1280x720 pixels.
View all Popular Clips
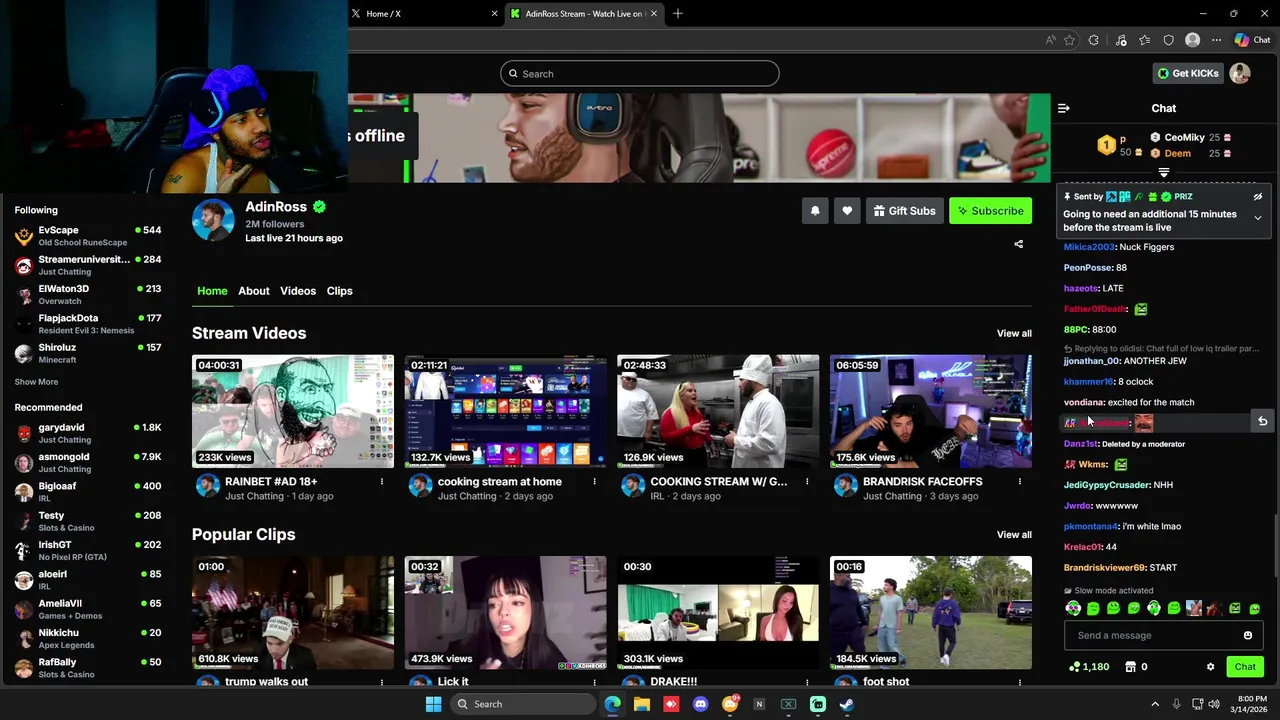click(x=1014, y=535)
